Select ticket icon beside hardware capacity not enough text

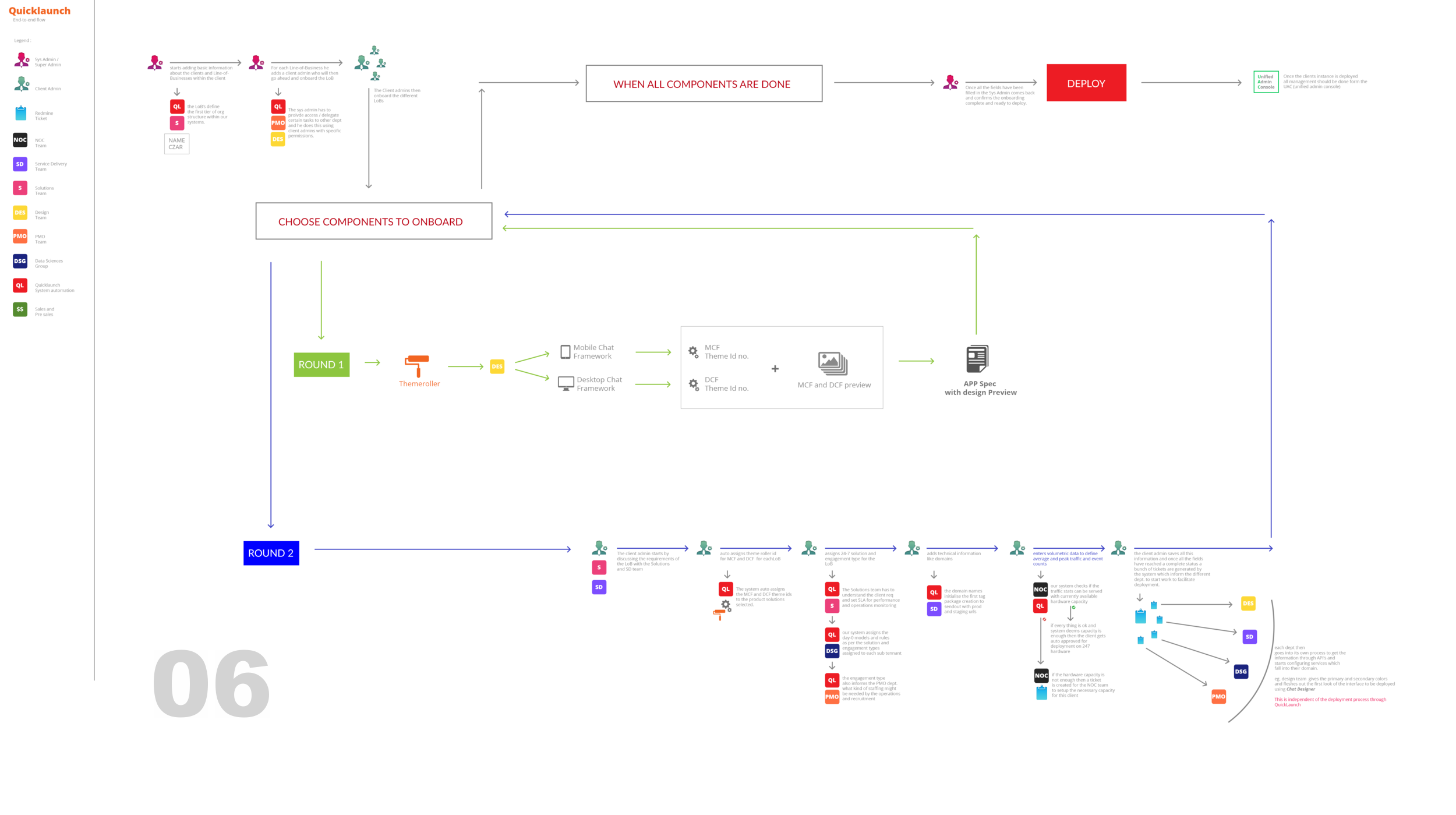(x=1041, y=693)
